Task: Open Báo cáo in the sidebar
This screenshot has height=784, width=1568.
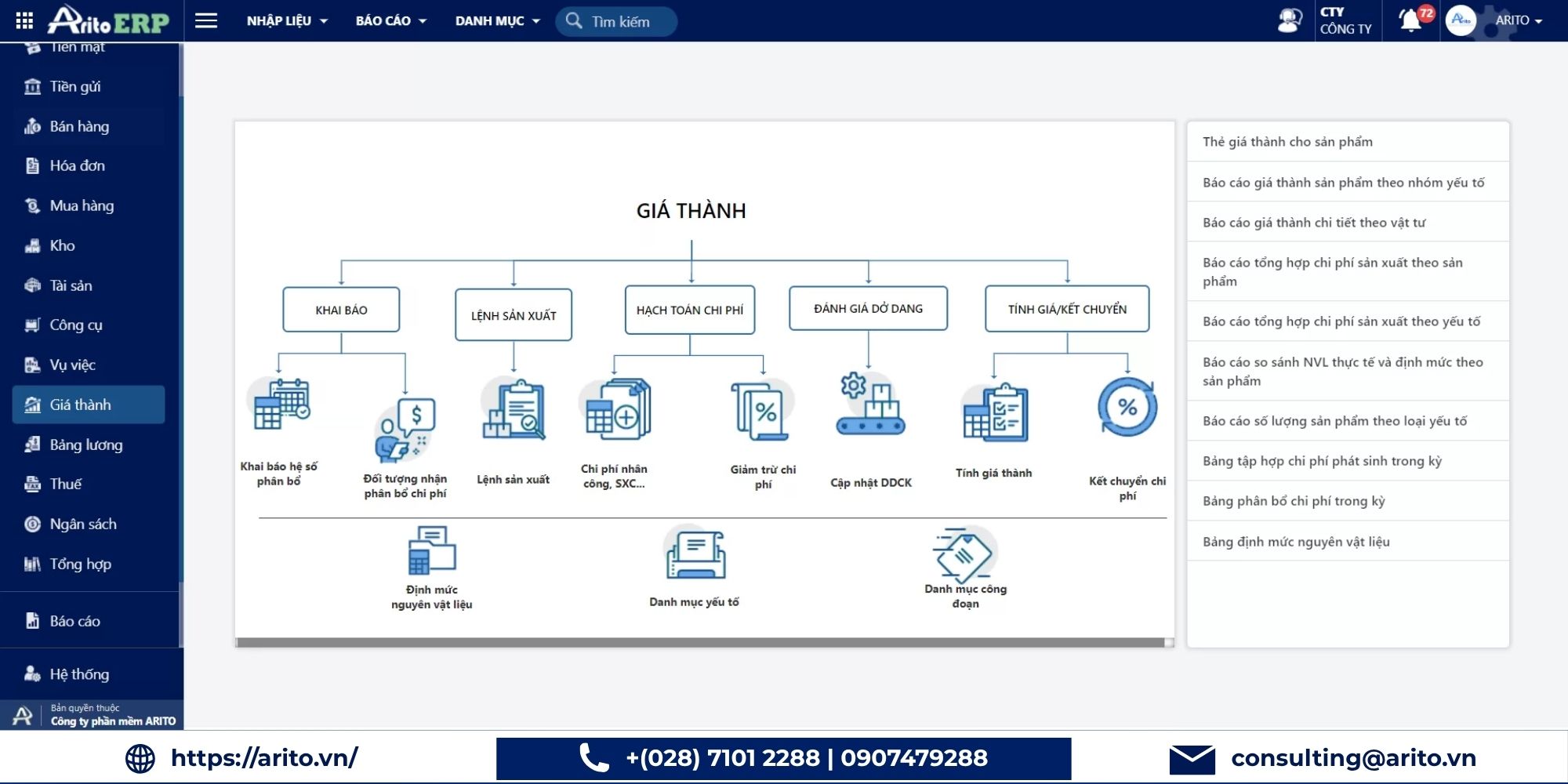Action: pos(89,621)
